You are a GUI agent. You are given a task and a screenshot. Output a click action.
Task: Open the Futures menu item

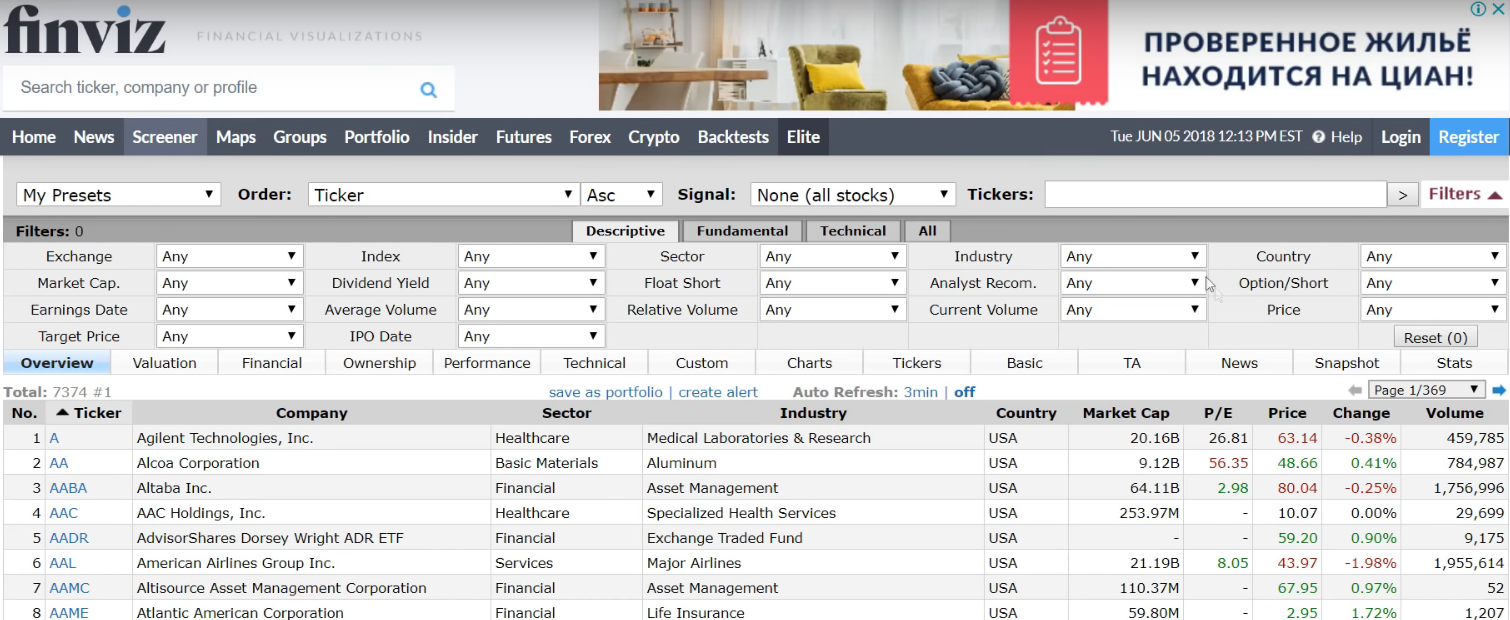tap(524, 137)
